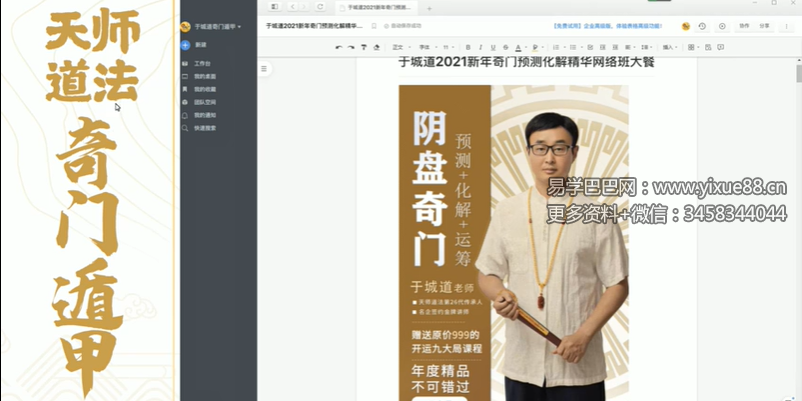Apply the font color
The height and width of the screenshot is (401, 802).
518,47
